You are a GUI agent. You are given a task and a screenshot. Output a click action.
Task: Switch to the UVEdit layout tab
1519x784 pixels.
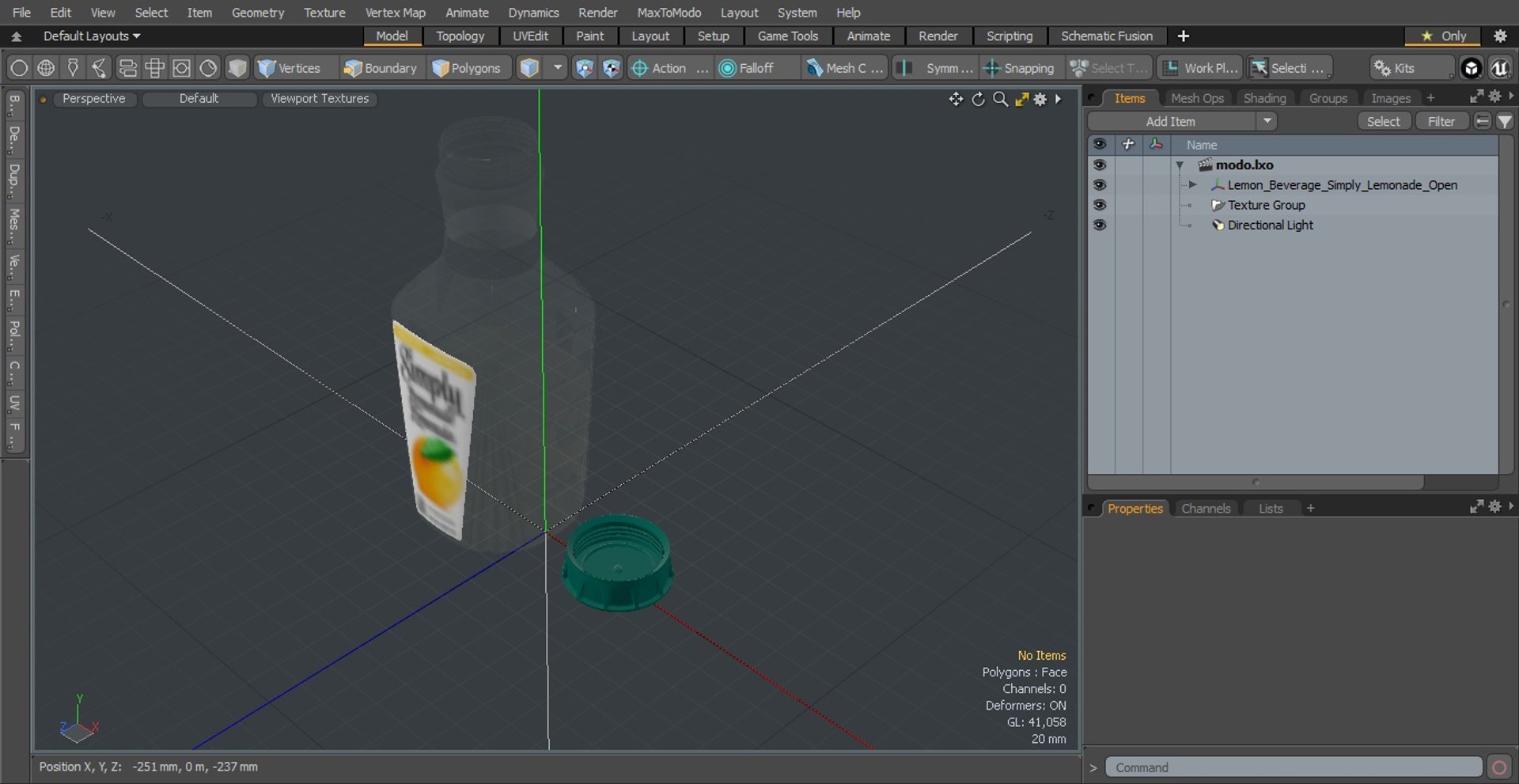coord(530,36)
